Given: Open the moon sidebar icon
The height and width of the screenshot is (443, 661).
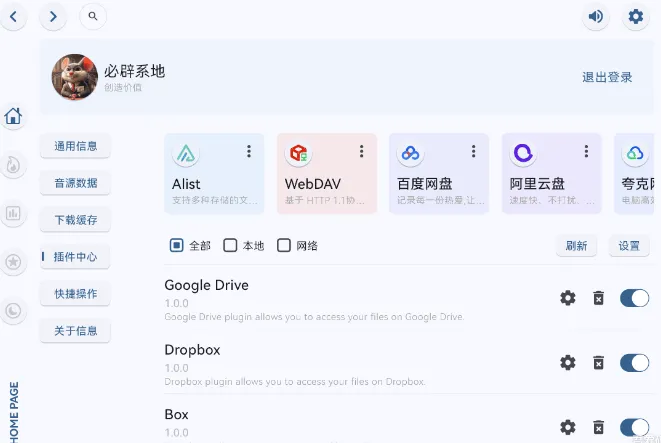Looking at the screenshot, I should point(13,311).
